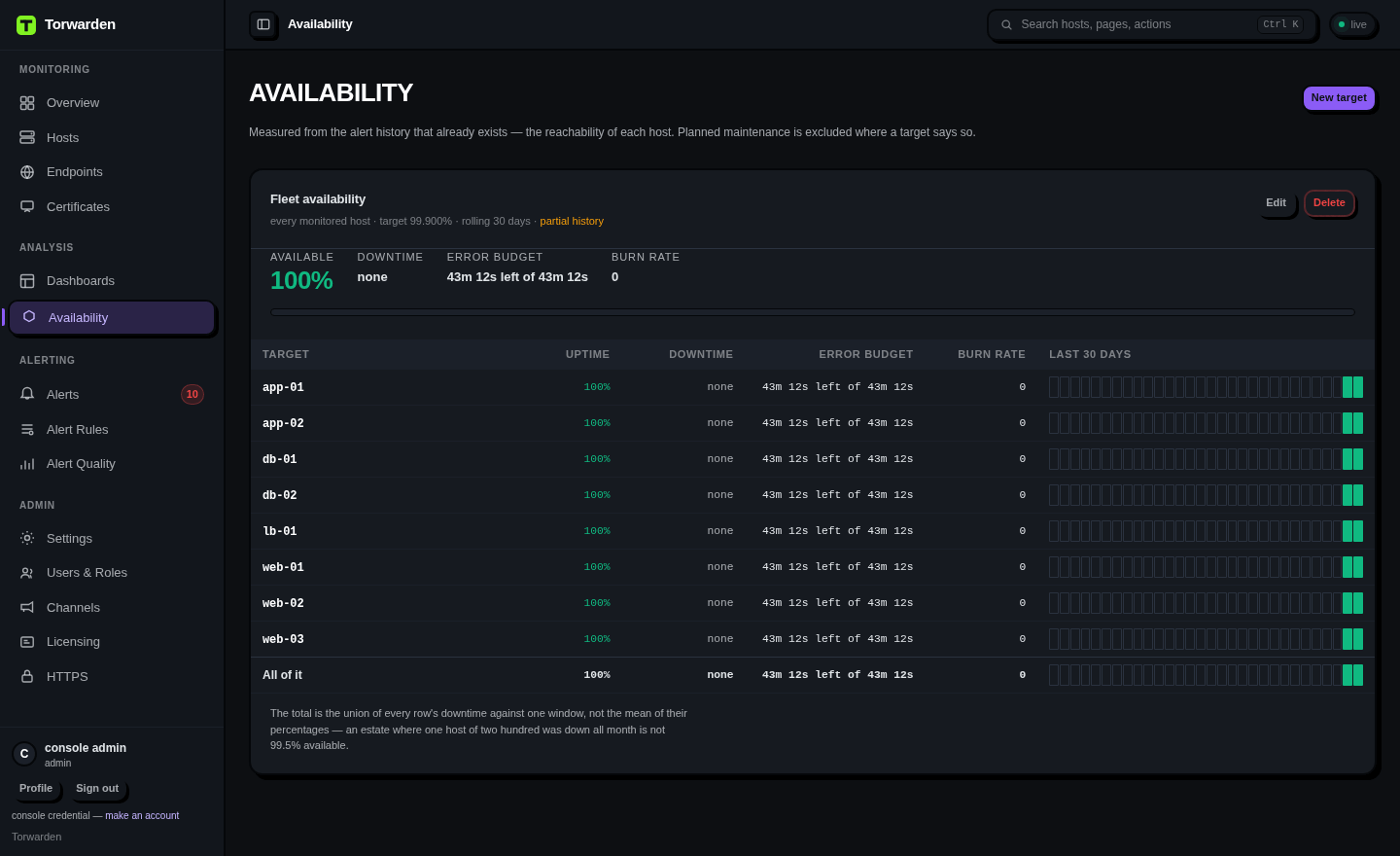The height and width of the screenshot is (856, 1400).
Task: Follow the make an account link
Action: [x=142, y=816]
